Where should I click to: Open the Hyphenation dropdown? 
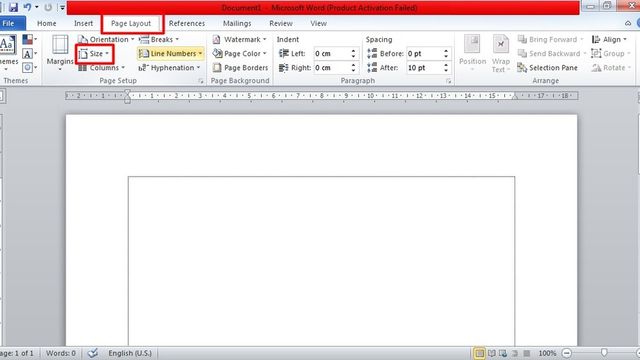[x=170, y=68]
